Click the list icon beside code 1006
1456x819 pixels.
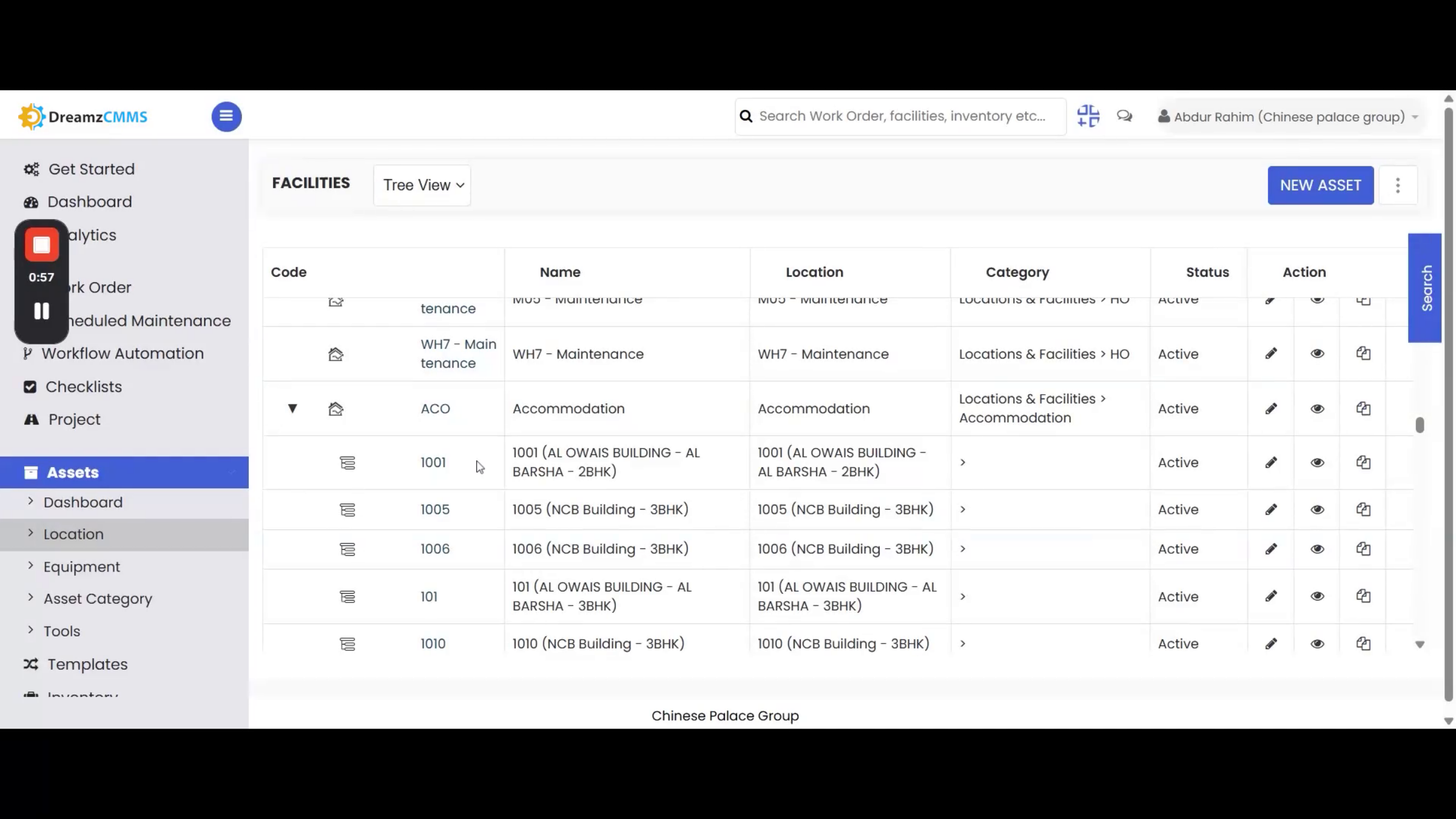point(348,550)
